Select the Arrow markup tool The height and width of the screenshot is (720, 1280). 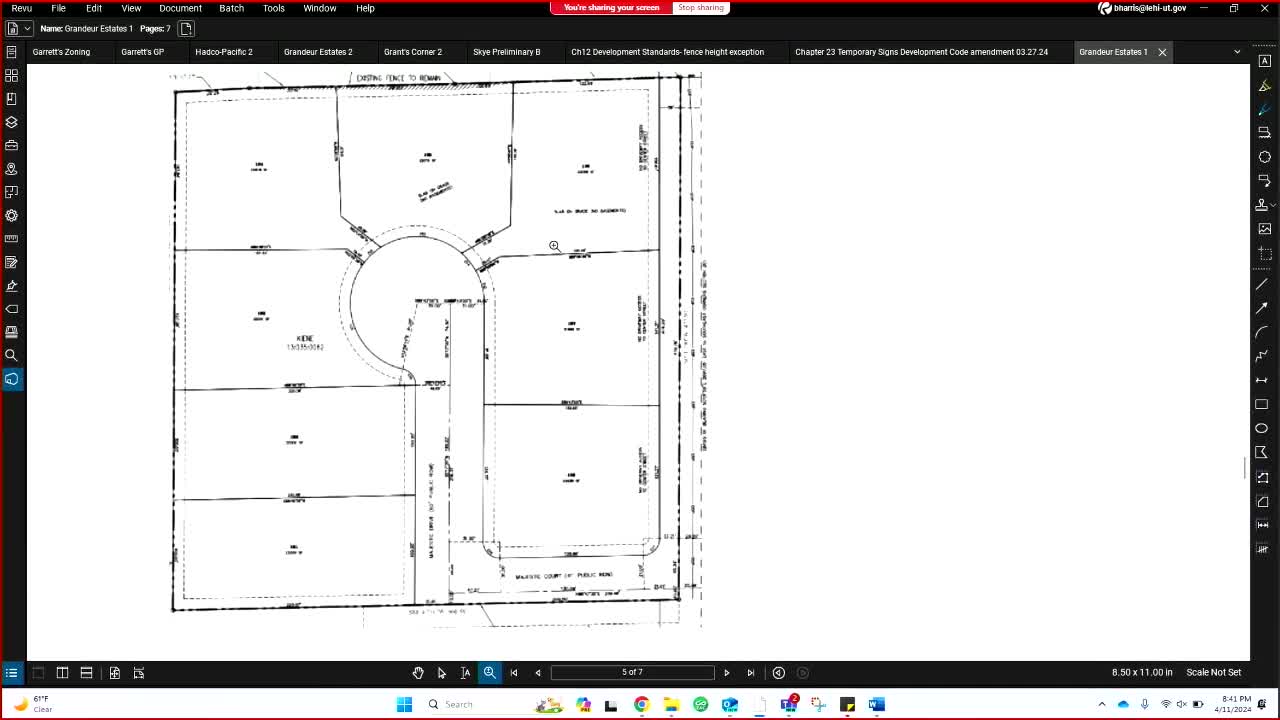point(1262,308)
